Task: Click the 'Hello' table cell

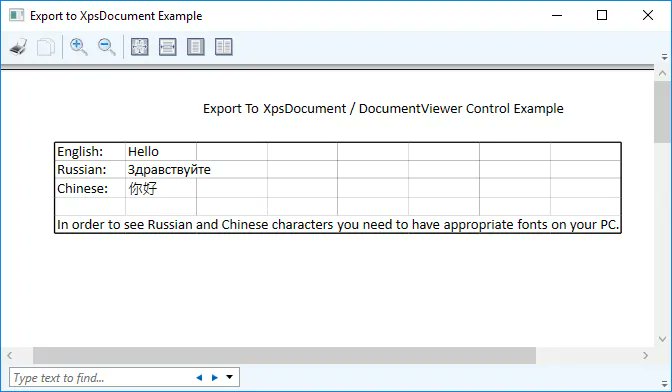Action: tap(161, 152)
